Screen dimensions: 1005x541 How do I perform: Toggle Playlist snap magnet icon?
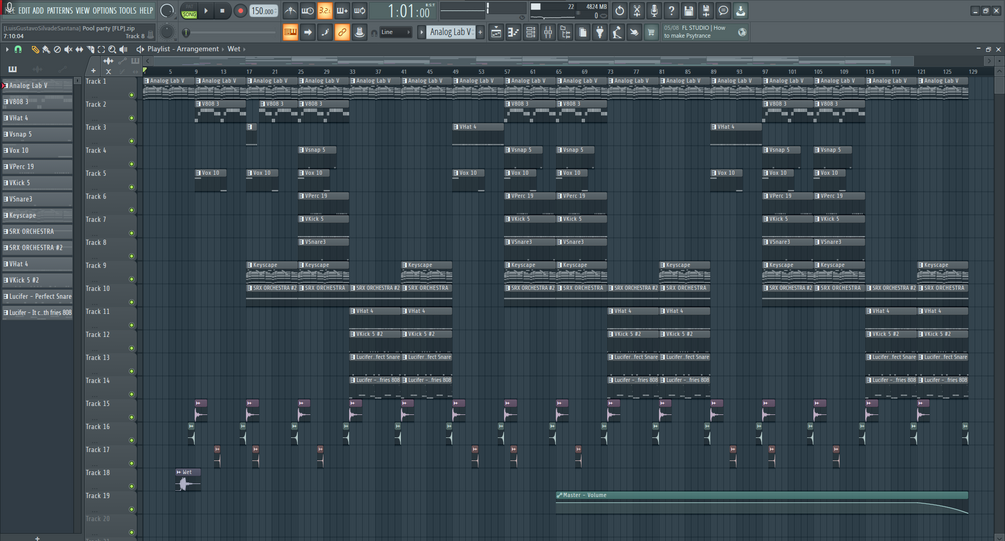18,49
